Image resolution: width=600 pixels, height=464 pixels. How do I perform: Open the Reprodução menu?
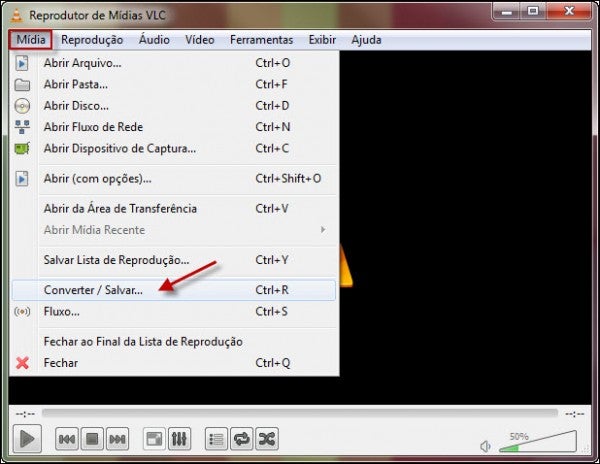pos(92,40)
